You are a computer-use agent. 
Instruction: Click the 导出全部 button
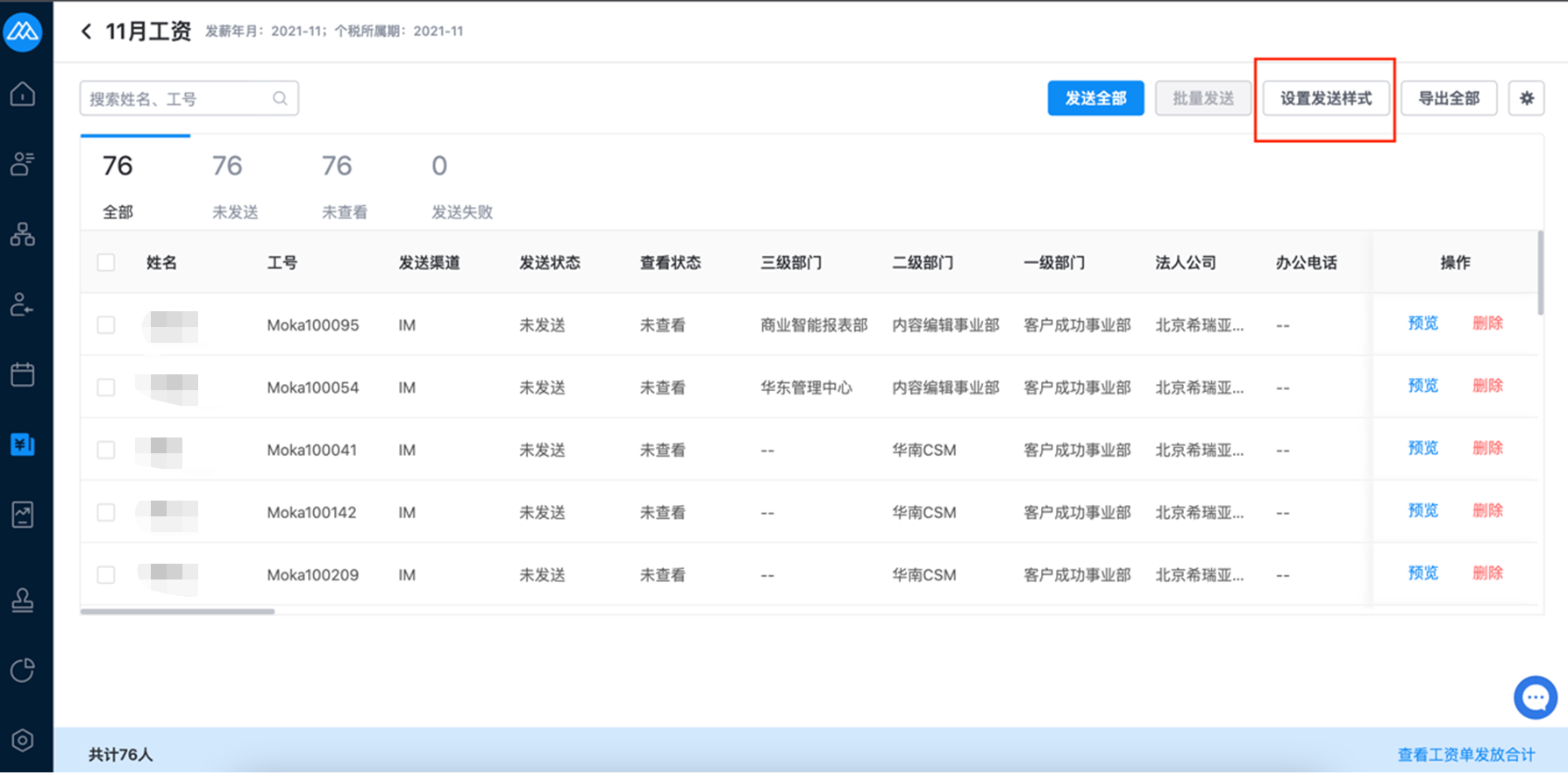[x=1449, y=98]
